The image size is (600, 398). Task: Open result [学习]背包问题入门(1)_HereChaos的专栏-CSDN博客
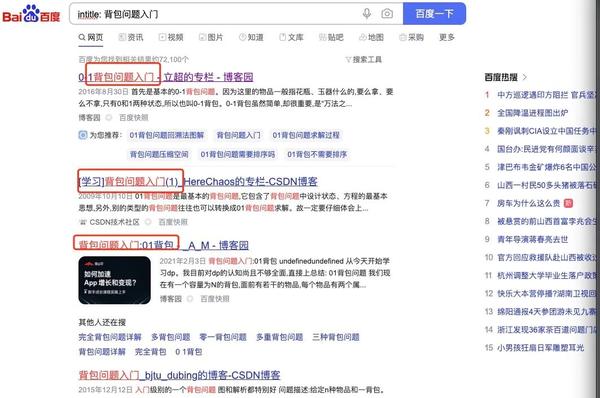click(x=198, y=181)
